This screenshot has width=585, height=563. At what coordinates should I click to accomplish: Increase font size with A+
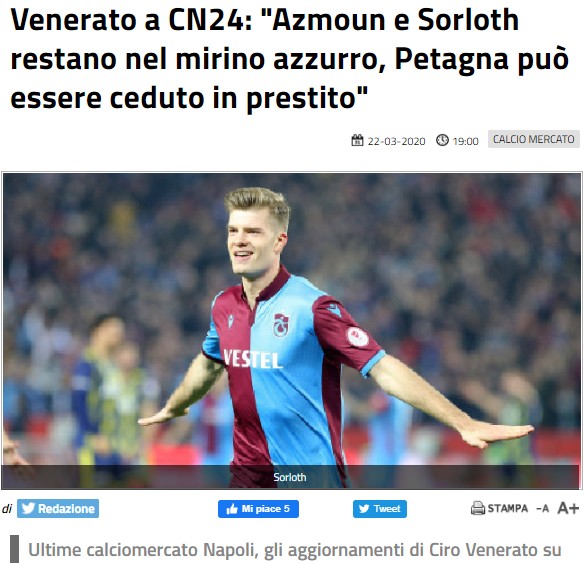[568, 508]
